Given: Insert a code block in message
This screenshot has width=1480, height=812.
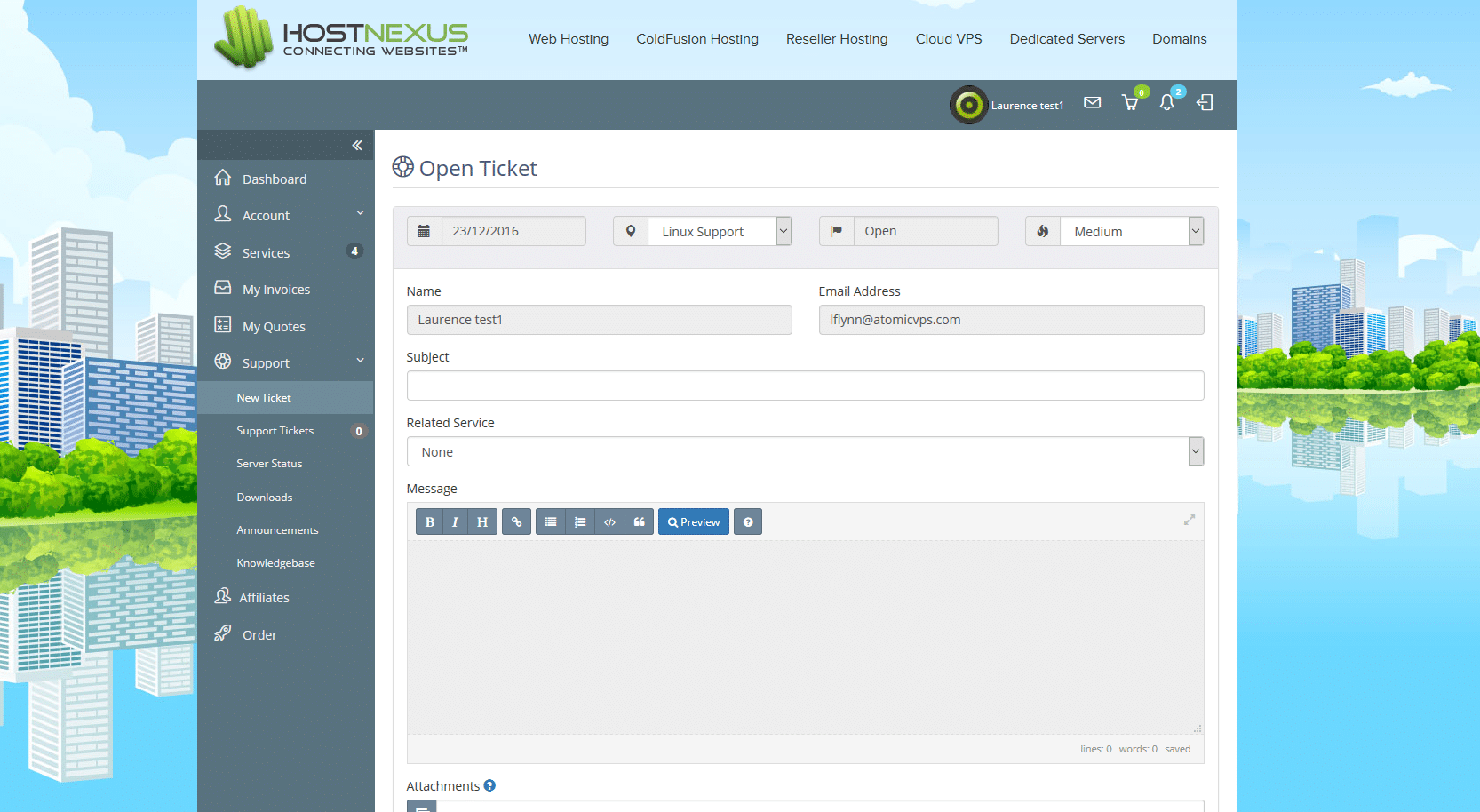Looking at the screenshot, I should pos(609,522).
